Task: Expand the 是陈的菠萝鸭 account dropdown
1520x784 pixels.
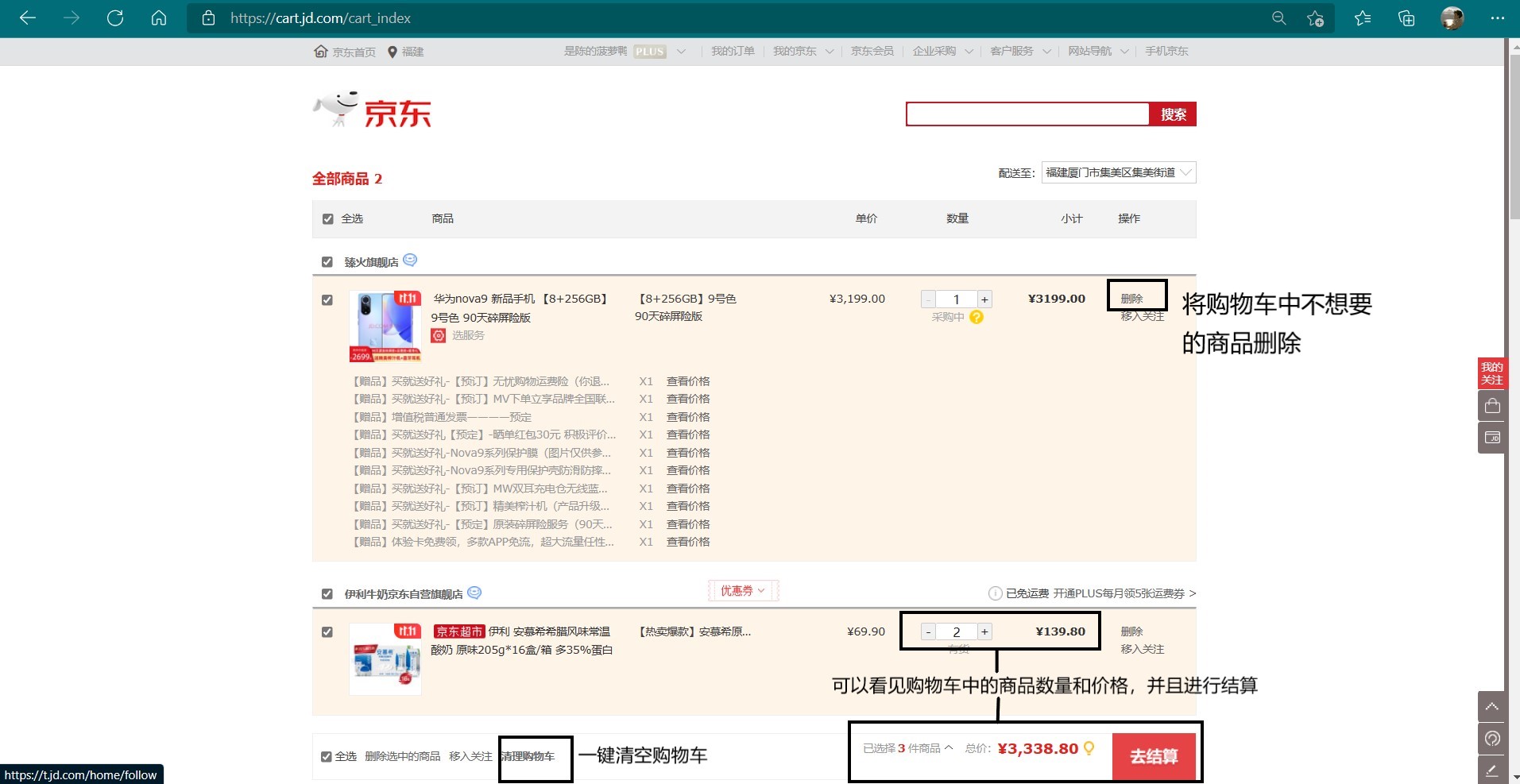Action: click(x=681, y=52)
